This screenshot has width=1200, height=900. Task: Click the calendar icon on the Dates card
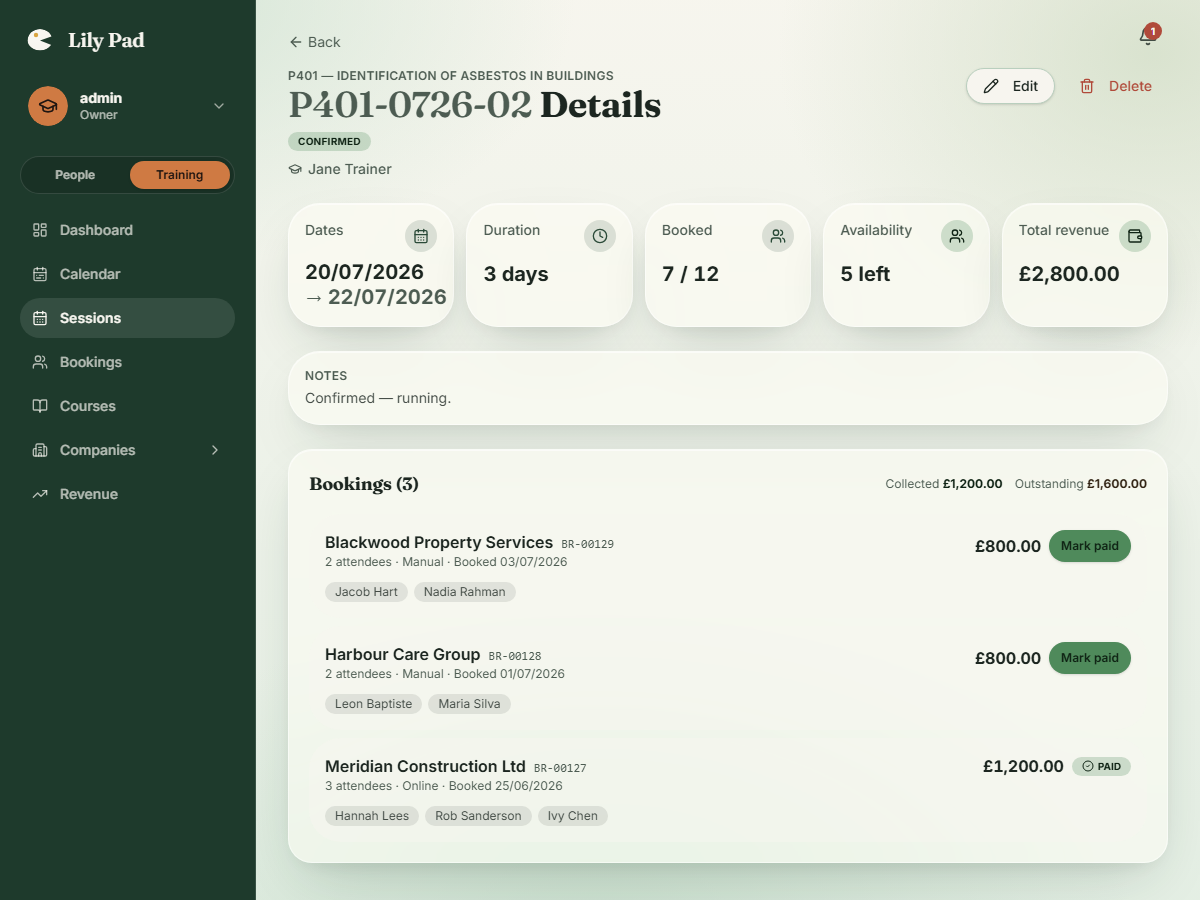(x=421, y=236)
